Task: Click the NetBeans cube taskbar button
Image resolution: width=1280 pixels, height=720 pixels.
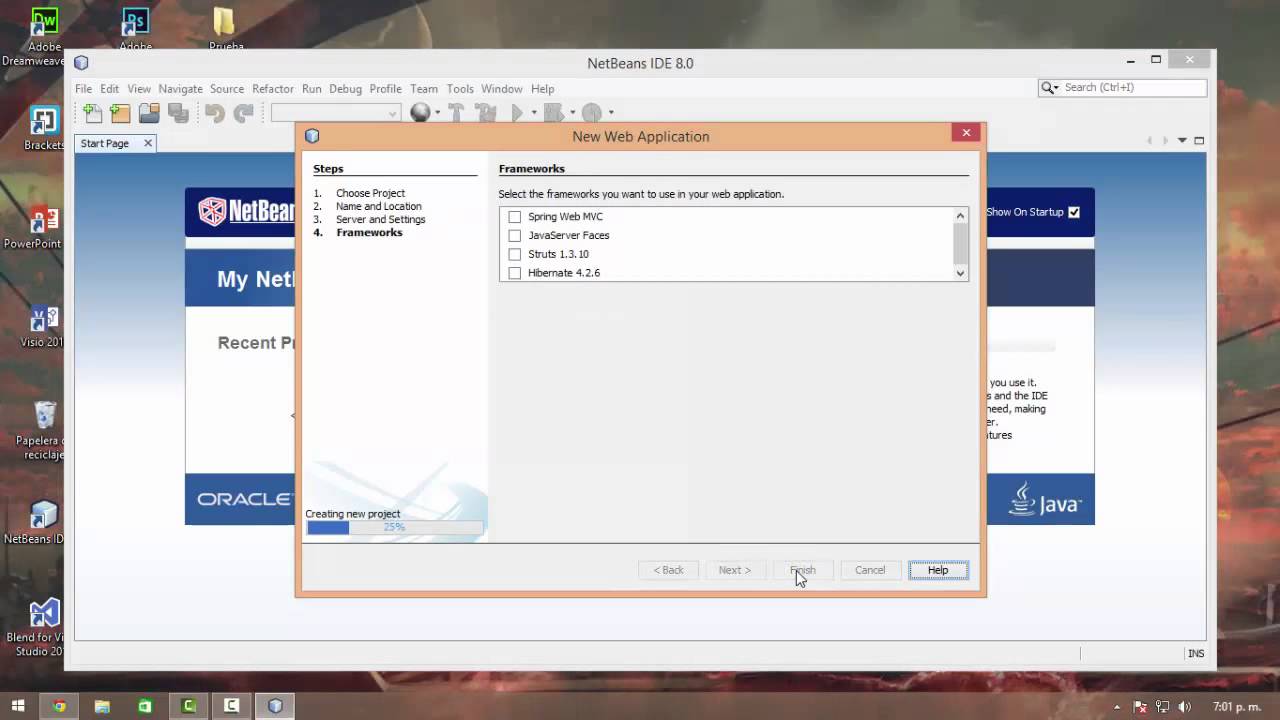Action: coord(275,706)
